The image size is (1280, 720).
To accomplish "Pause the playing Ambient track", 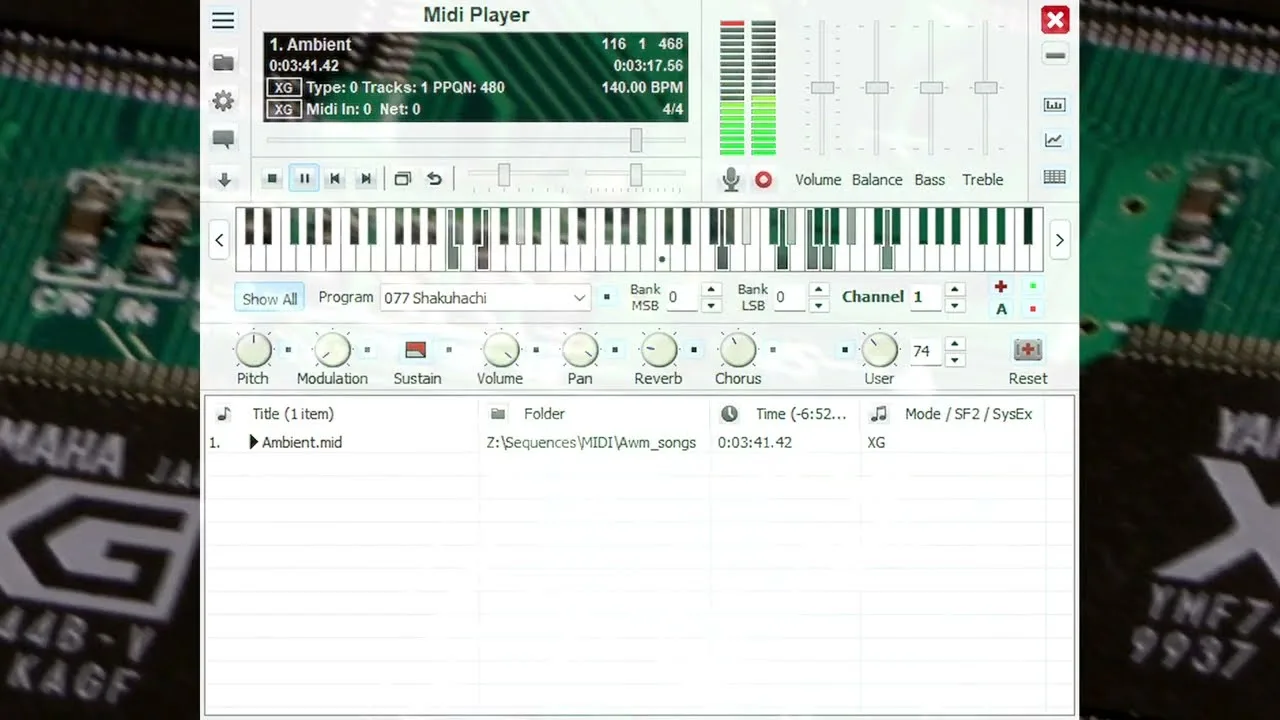I will click(304, 179).
